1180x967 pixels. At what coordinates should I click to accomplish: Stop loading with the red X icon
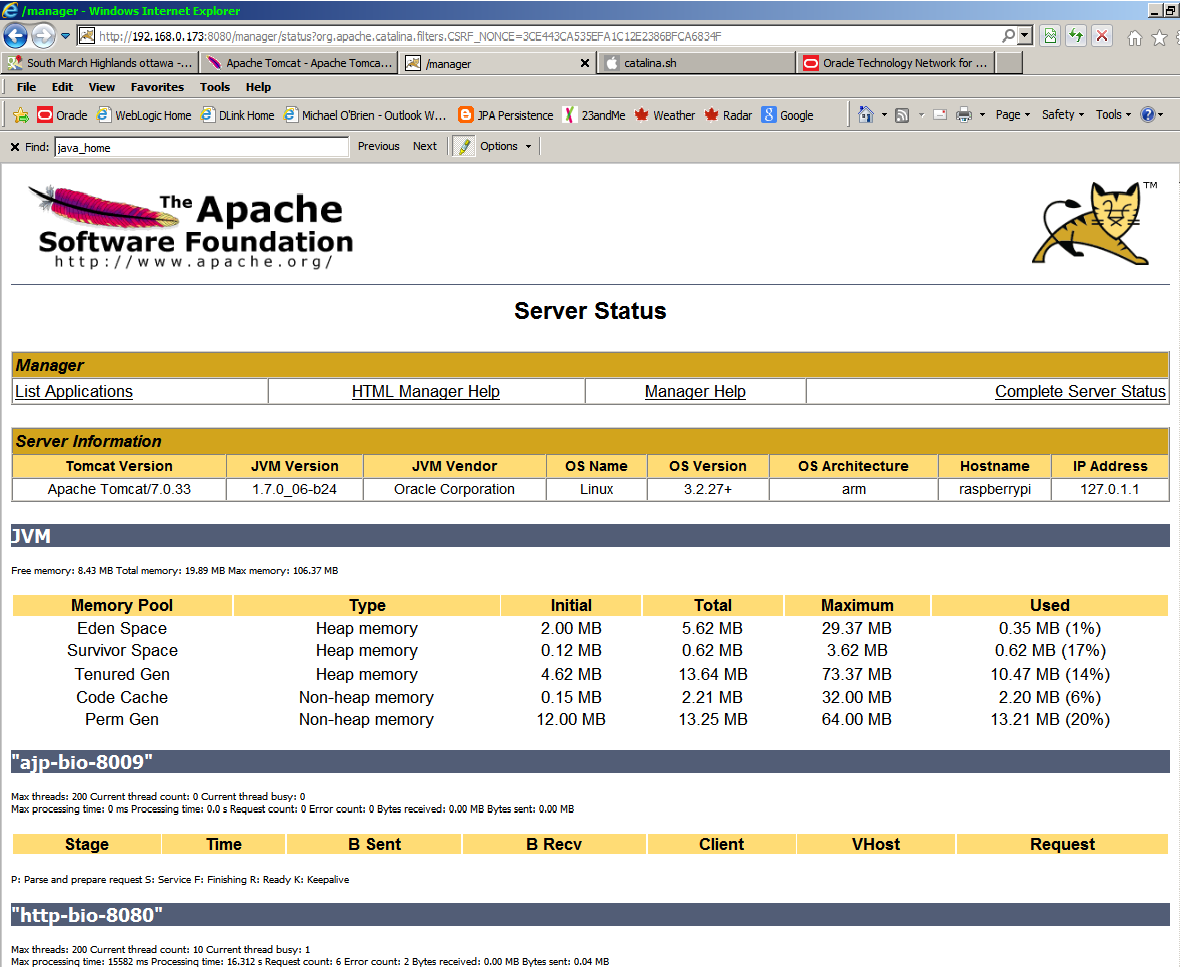click(1102, 35)
